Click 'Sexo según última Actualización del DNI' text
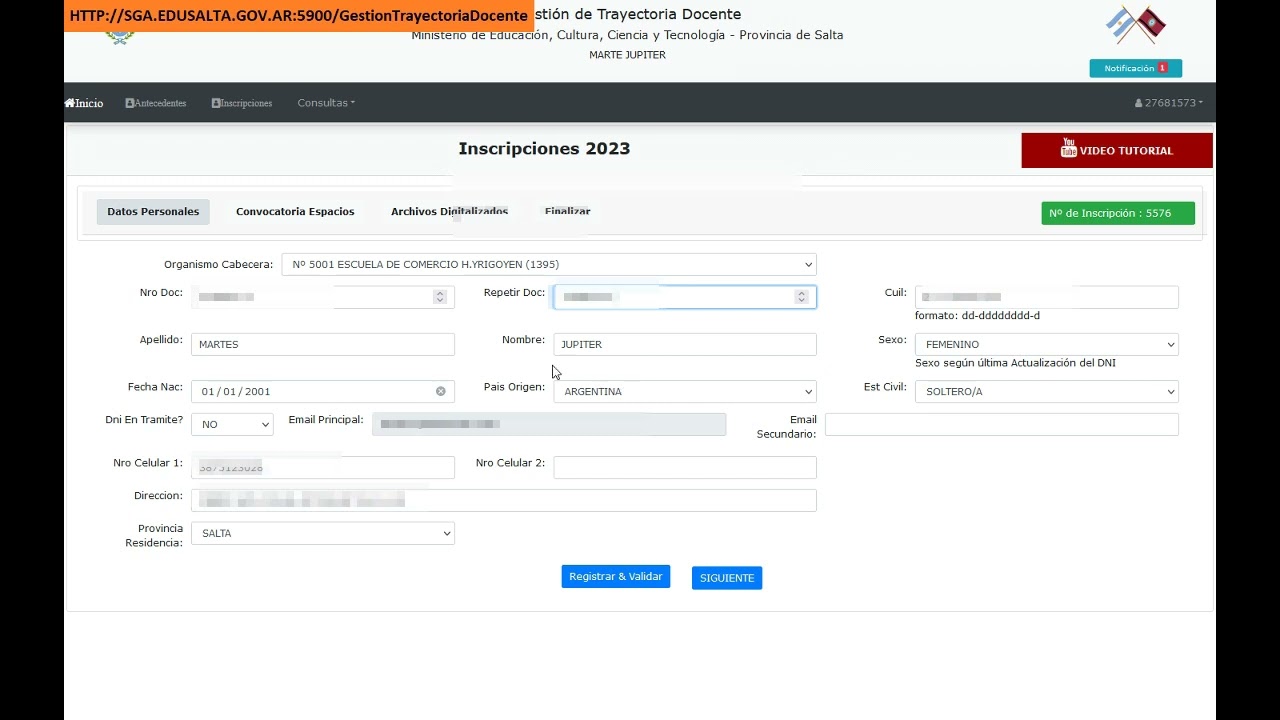This screenshot has width=1280, height=720. [x=1015, y=363]
